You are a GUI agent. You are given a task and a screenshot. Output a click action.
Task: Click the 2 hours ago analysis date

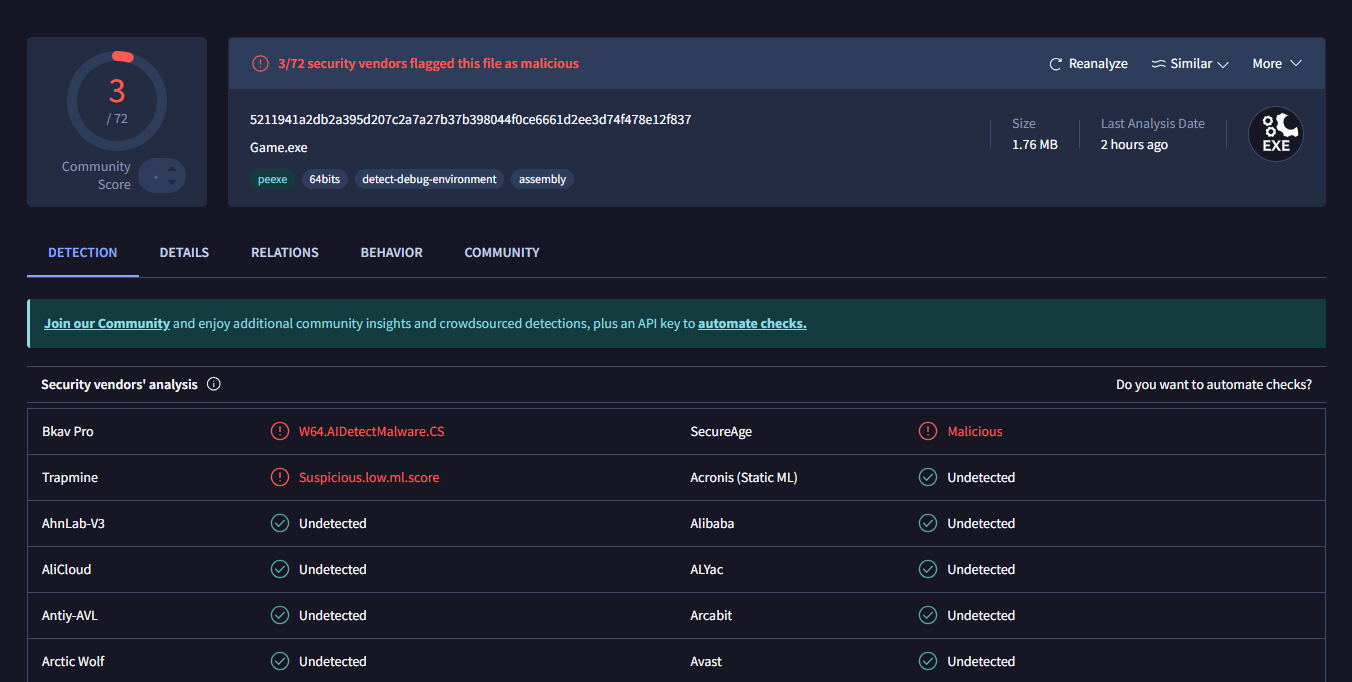coord(1134,145)
